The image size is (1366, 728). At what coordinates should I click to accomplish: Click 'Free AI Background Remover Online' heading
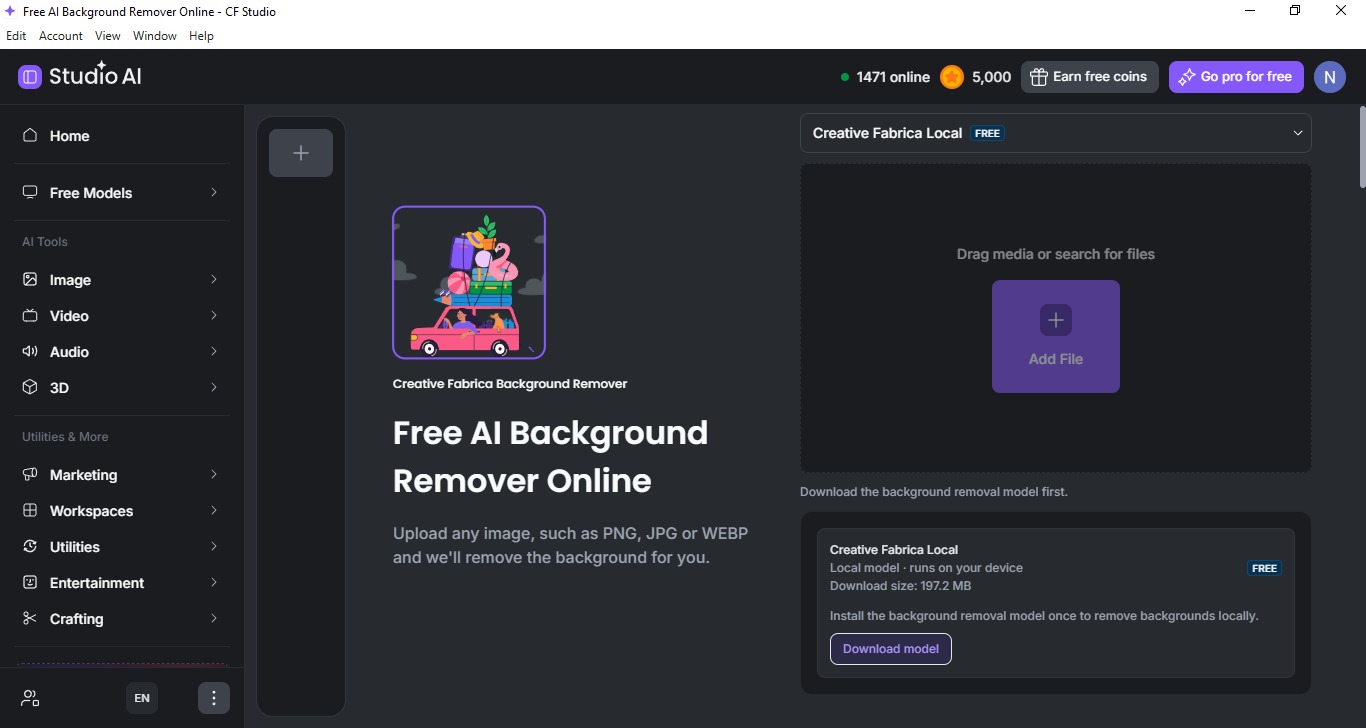point(550,457)
